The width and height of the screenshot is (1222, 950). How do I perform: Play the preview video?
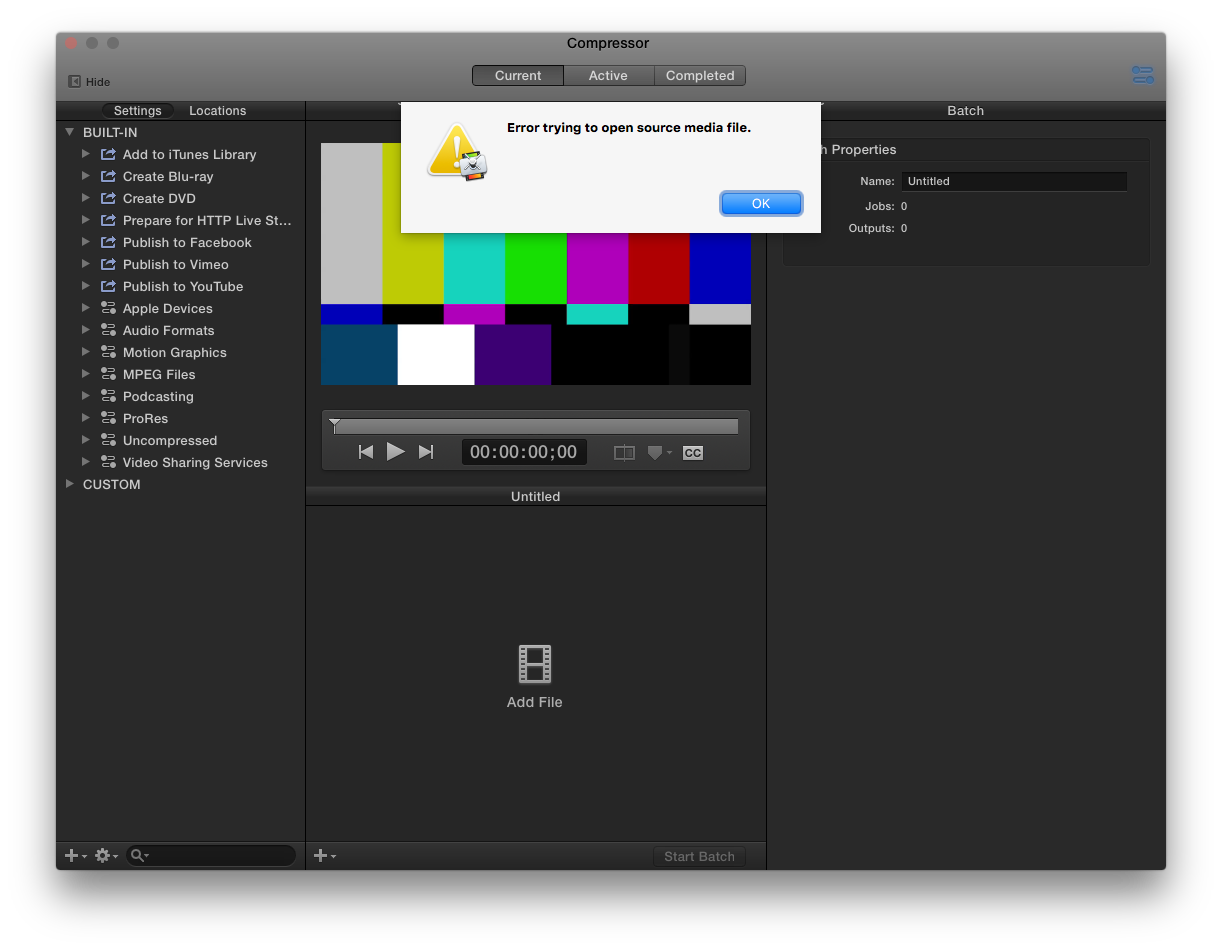pos(396,452)
